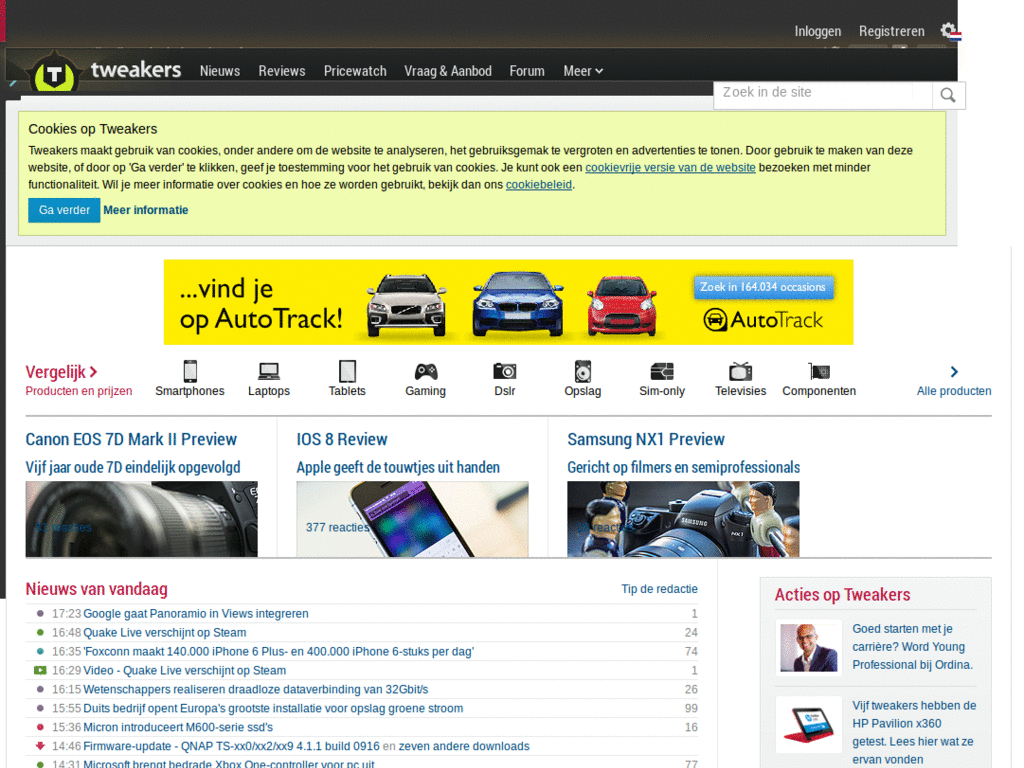
Task: Select the Dslr camera category icon
Action: (504, 373)
